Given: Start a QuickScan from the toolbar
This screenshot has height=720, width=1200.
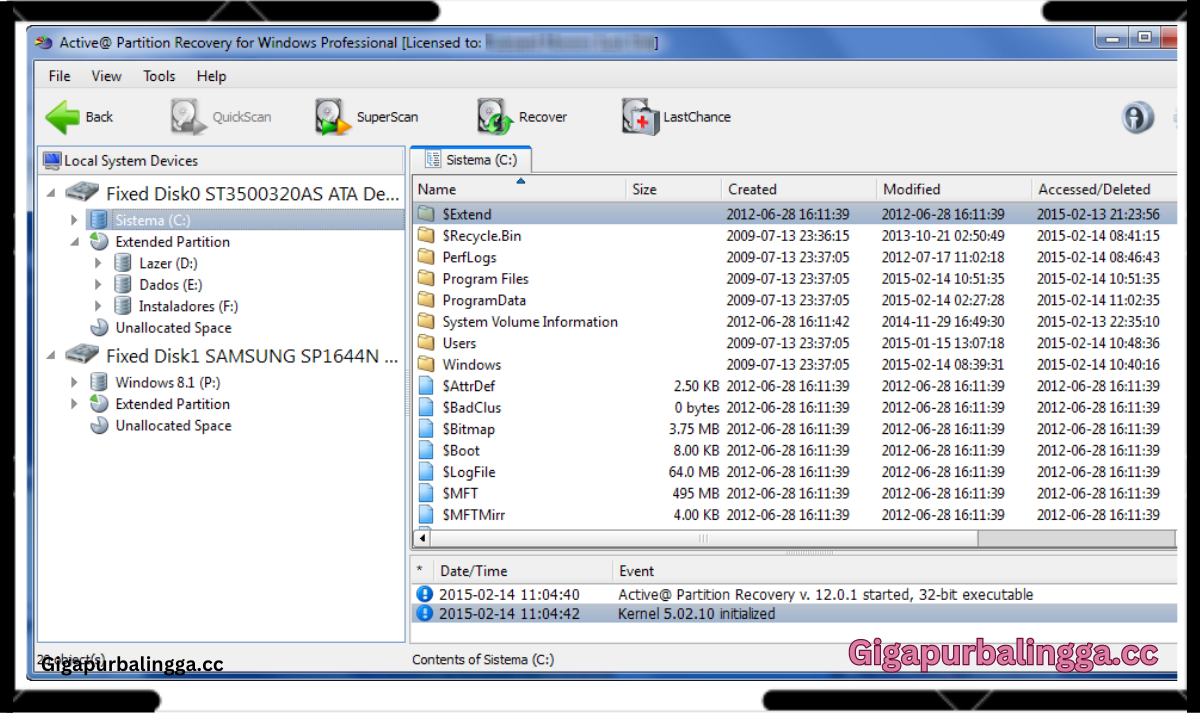Looking at the screenshot, I should point(221,117).
